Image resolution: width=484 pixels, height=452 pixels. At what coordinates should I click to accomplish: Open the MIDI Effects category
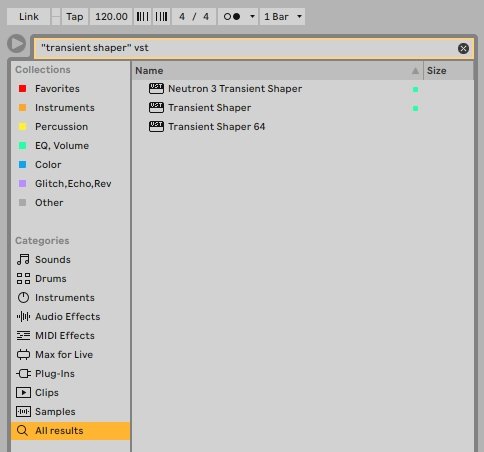click(70, 335)
